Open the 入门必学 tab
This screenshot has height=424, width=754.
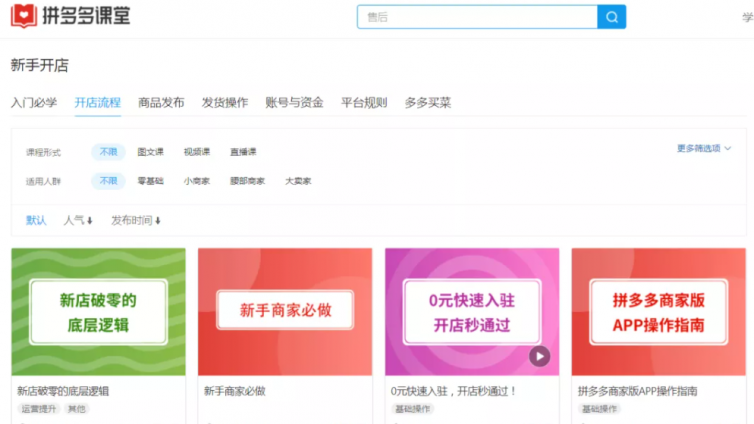click(34, 102)
